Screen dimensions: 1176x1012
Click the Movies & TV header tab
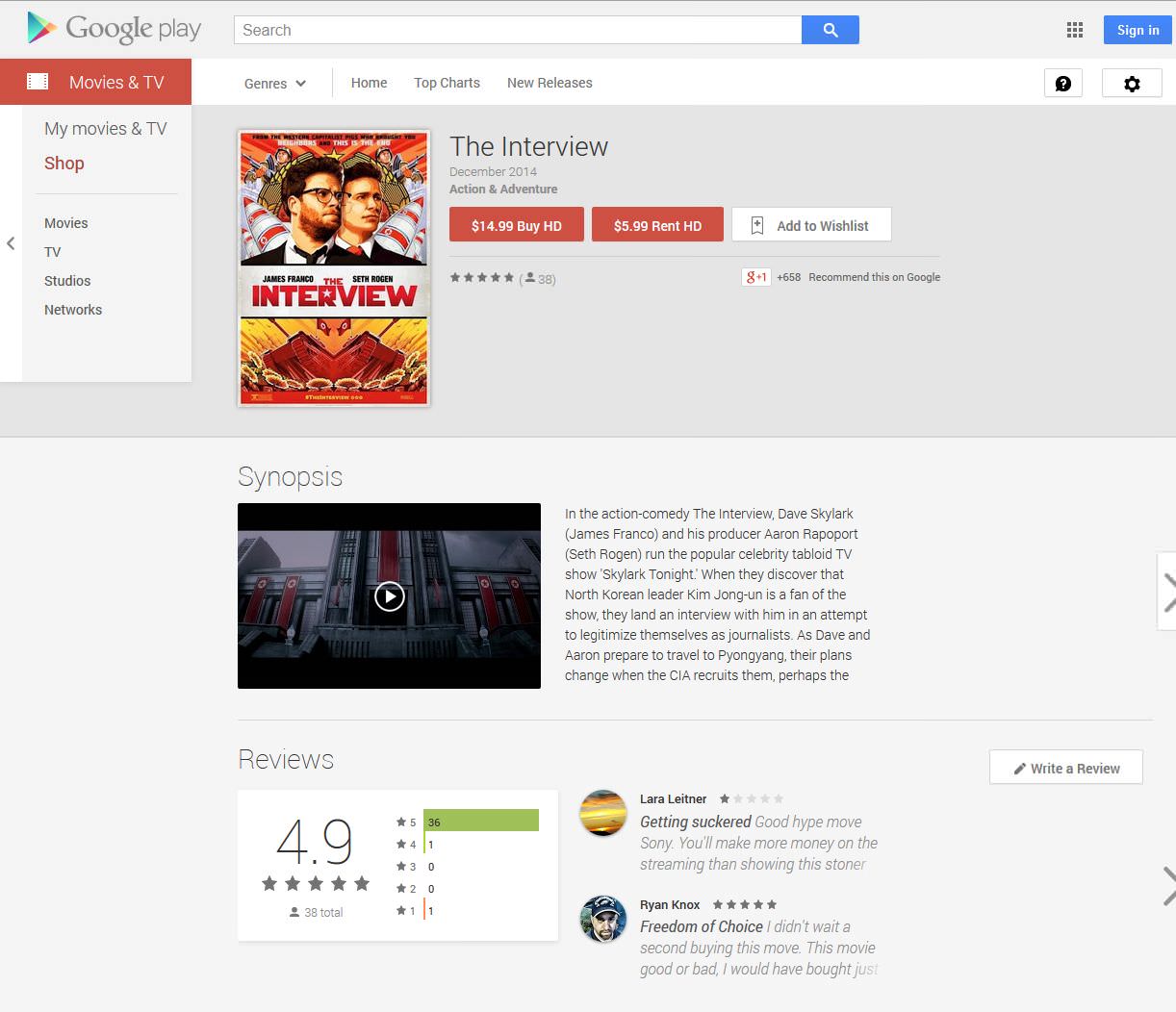(x=96, y=82)
